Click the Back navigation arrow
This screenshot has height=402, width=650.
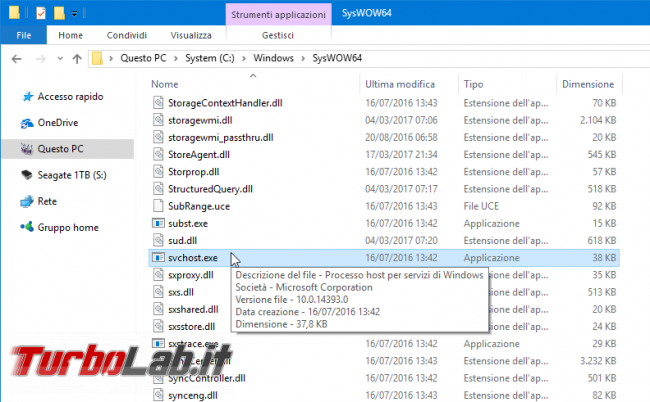[x=17, y=59]
